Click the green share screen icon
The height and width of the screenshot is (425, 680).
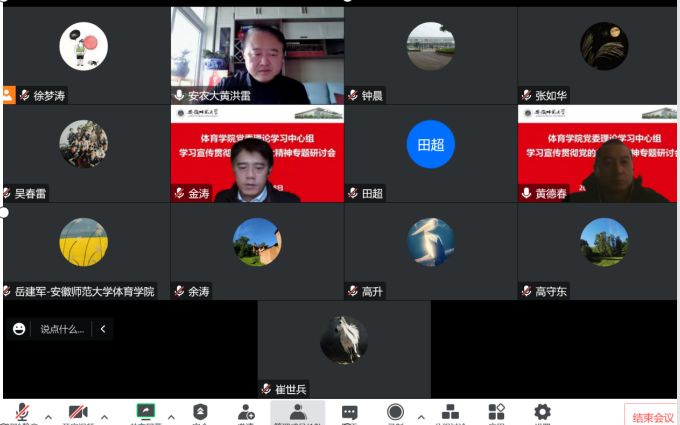pyautogui.click(x=146, y=412)
